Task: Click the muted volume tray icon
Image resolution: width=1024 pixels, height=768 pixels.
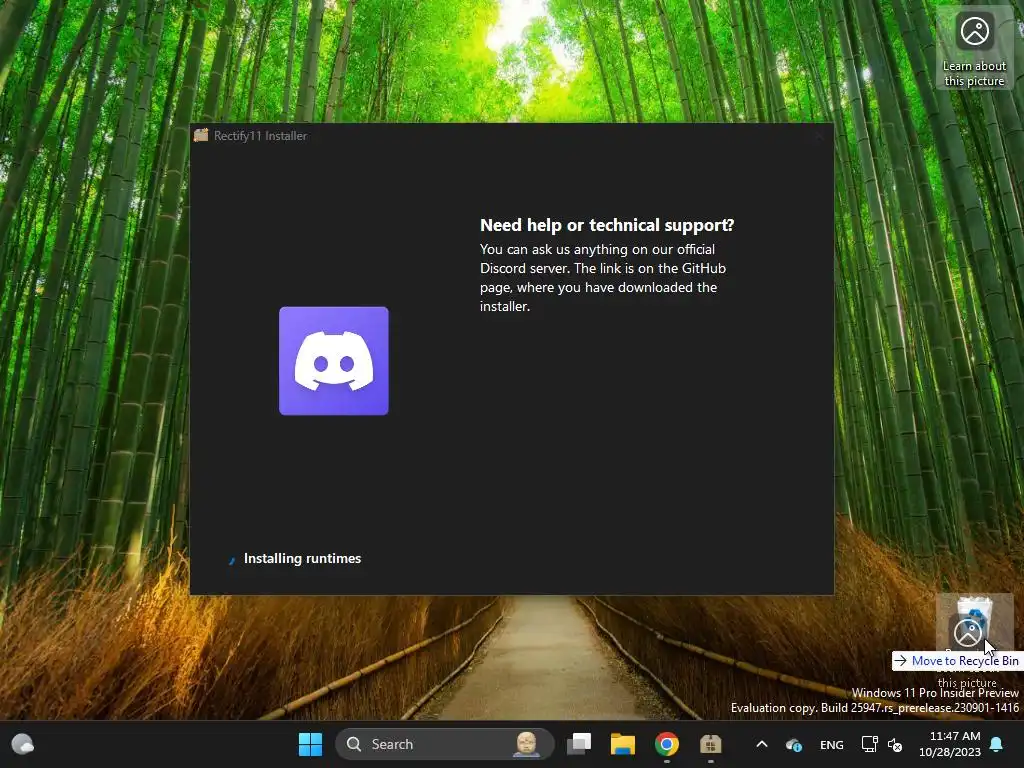Action: click(895, 744)
